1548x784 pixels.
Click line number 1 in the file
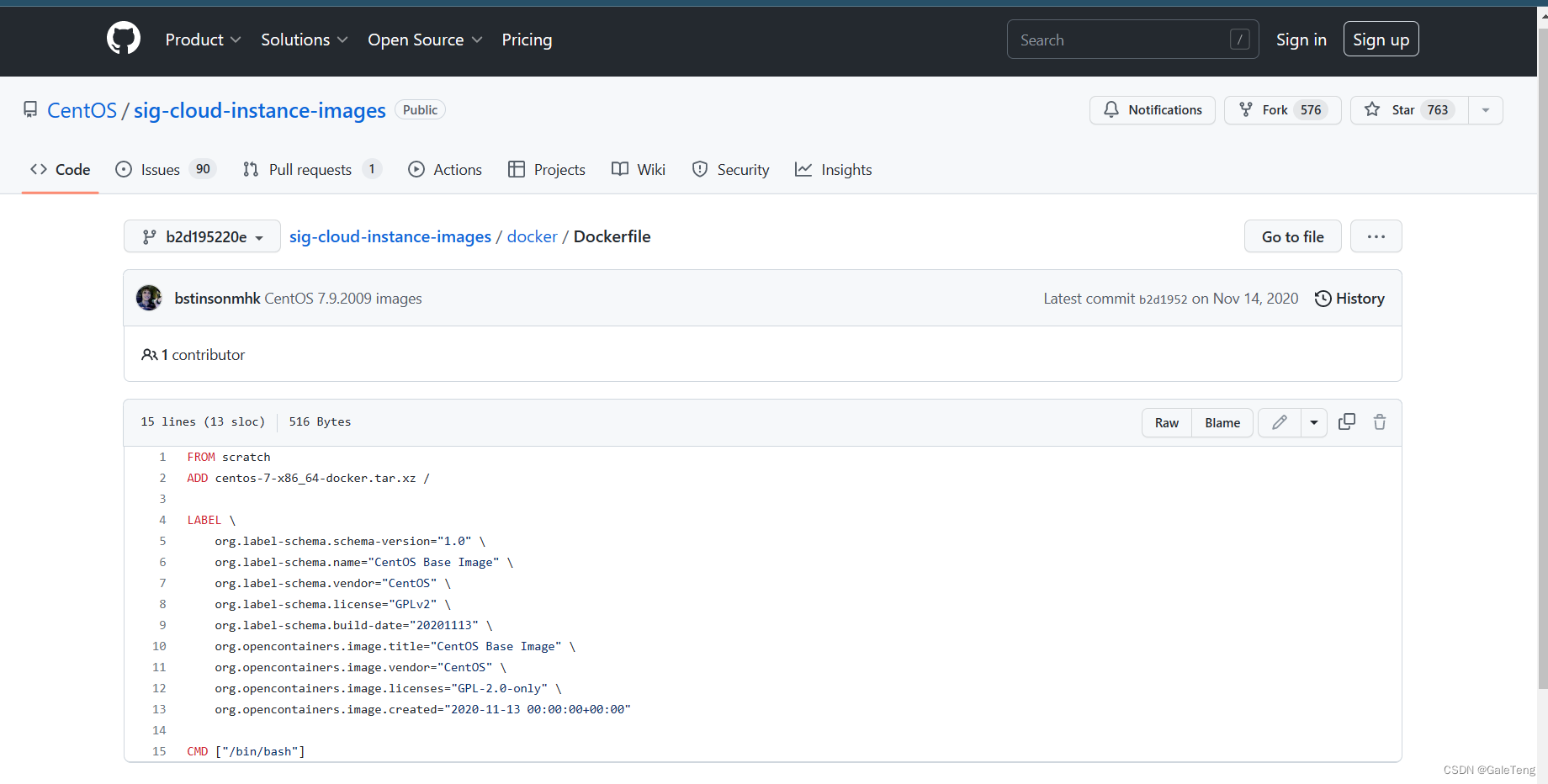click(162, 457)
